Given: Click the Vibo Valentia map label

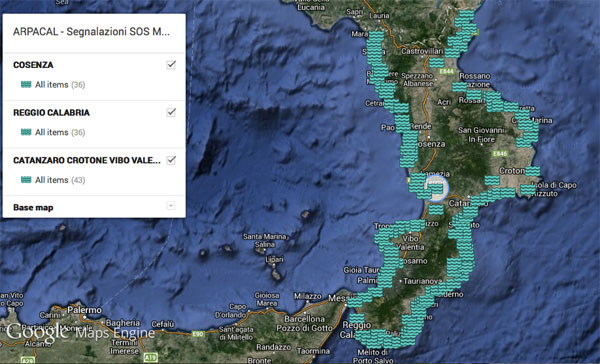Looking at the screenshot, I should point(412,243).
